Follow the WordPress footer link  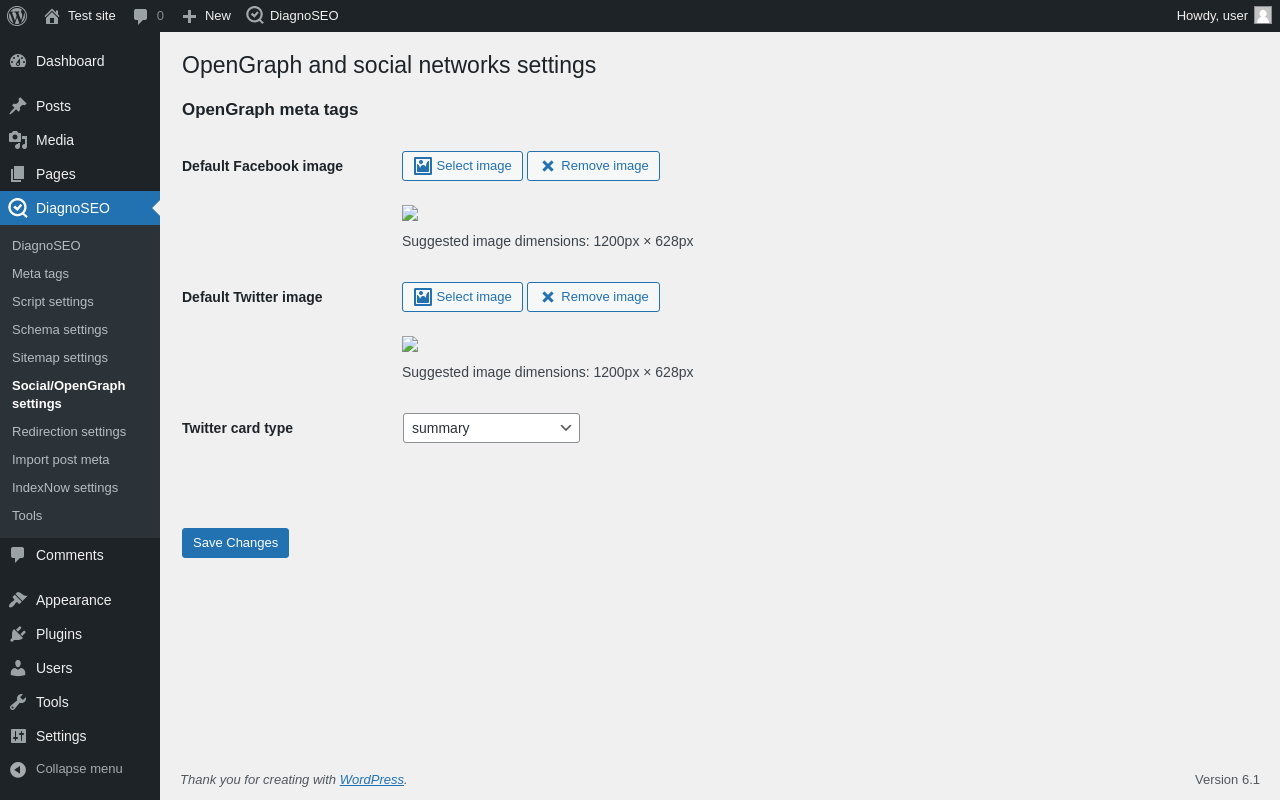[x=372, y=780]
